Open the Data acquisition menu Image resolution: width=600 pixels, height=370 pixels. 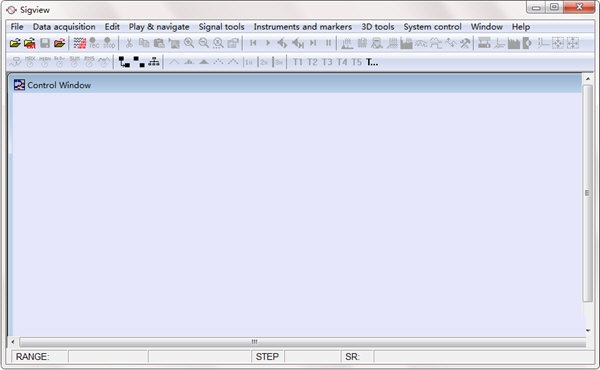click(64, 27)
